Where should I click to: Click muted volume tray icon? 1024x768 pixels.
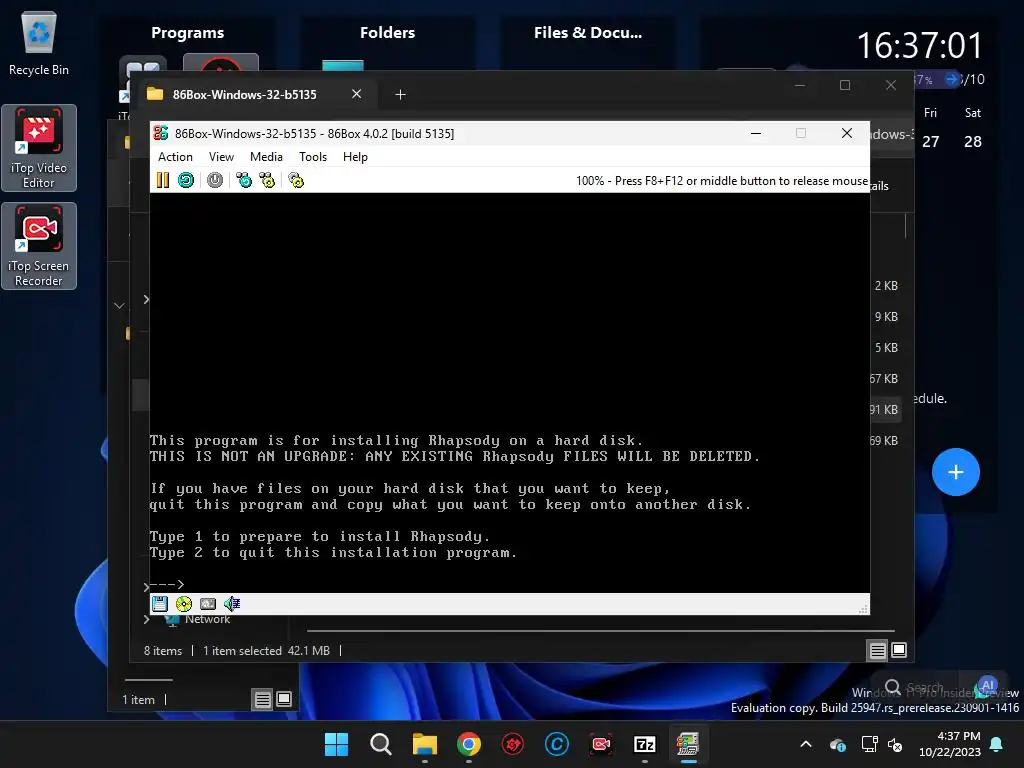(x=895, y=744)
